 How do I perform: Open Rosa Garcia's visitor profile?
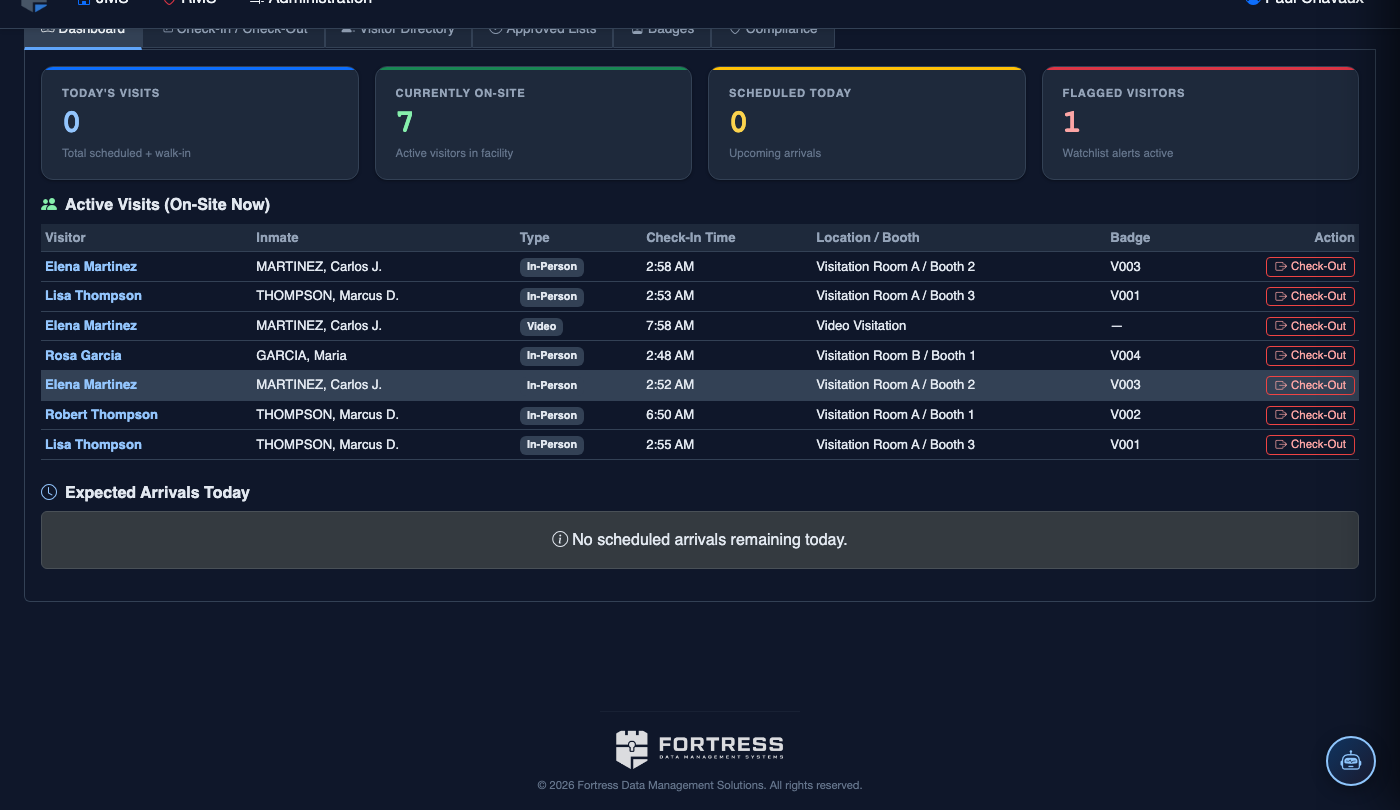pos(83,355)
